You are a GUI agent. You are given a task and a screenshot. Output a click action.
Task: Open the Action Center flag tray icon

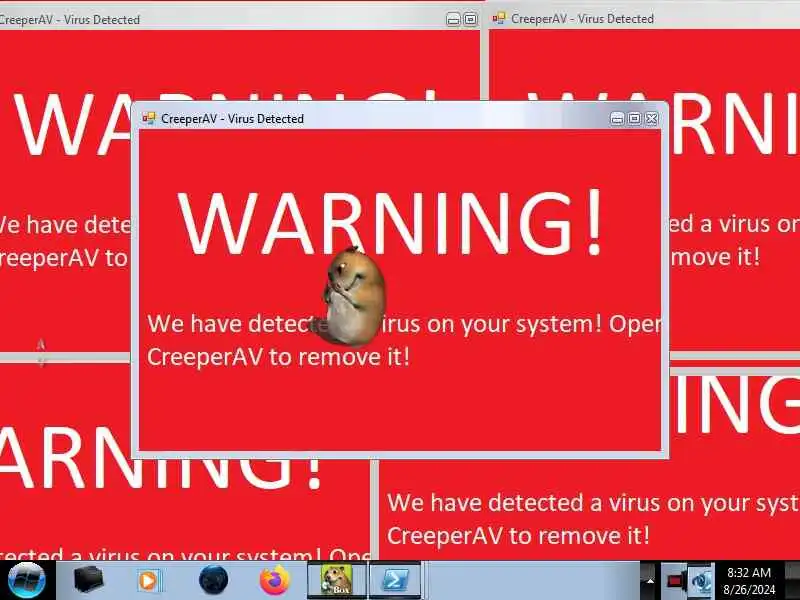point(674,581)
